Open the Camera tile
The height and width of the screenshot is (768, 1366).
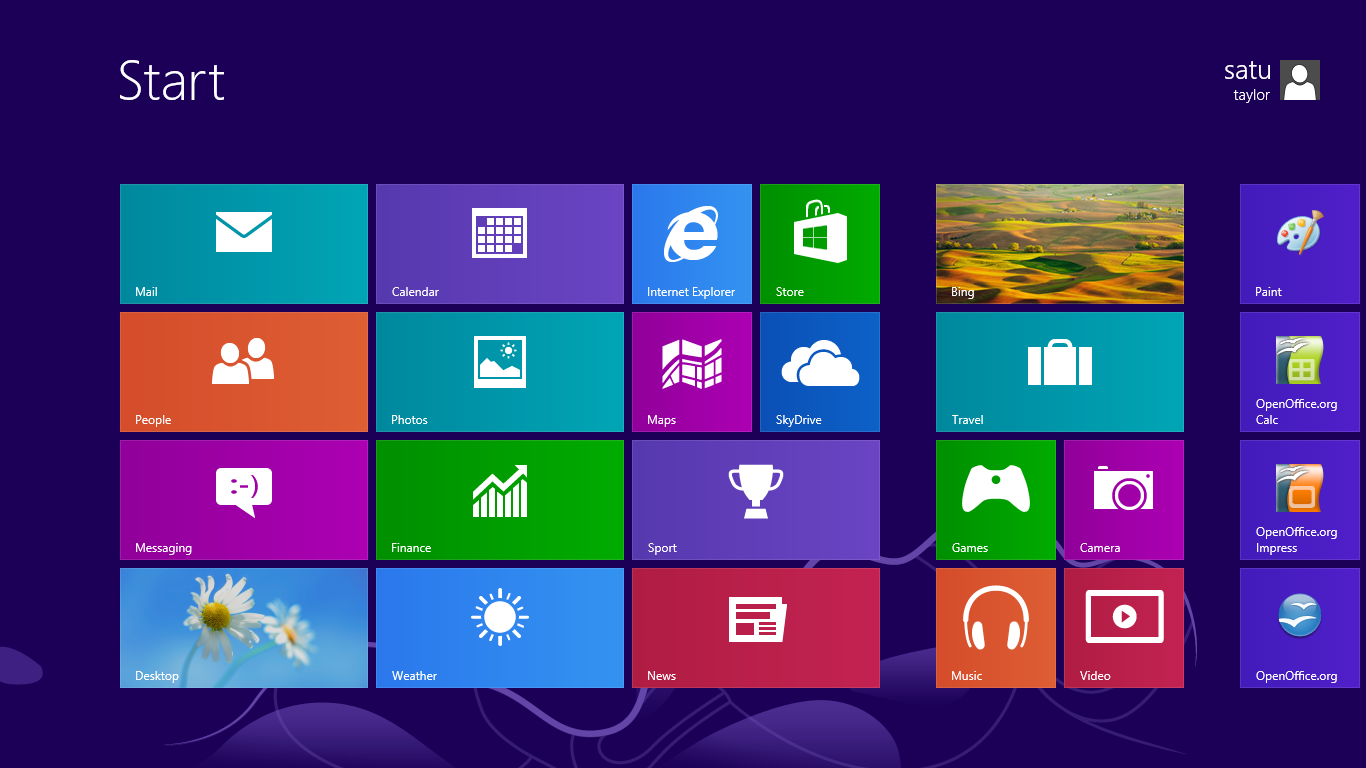pyautogui.click(x=1124, y=500)
